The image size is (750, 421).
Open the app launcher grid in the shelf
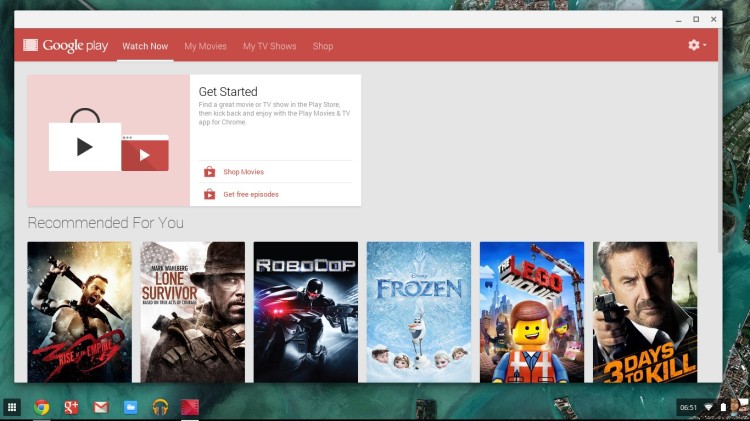click(12, 407)
